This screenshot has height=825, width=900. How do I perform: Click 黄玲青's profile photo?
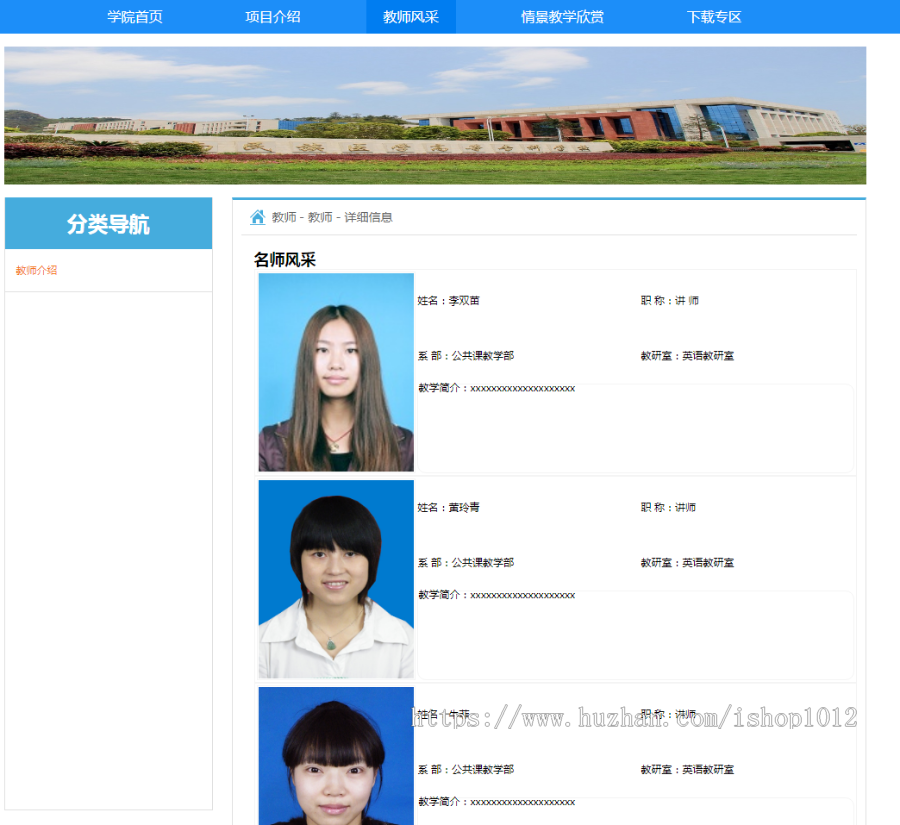(x=335, y=578)
